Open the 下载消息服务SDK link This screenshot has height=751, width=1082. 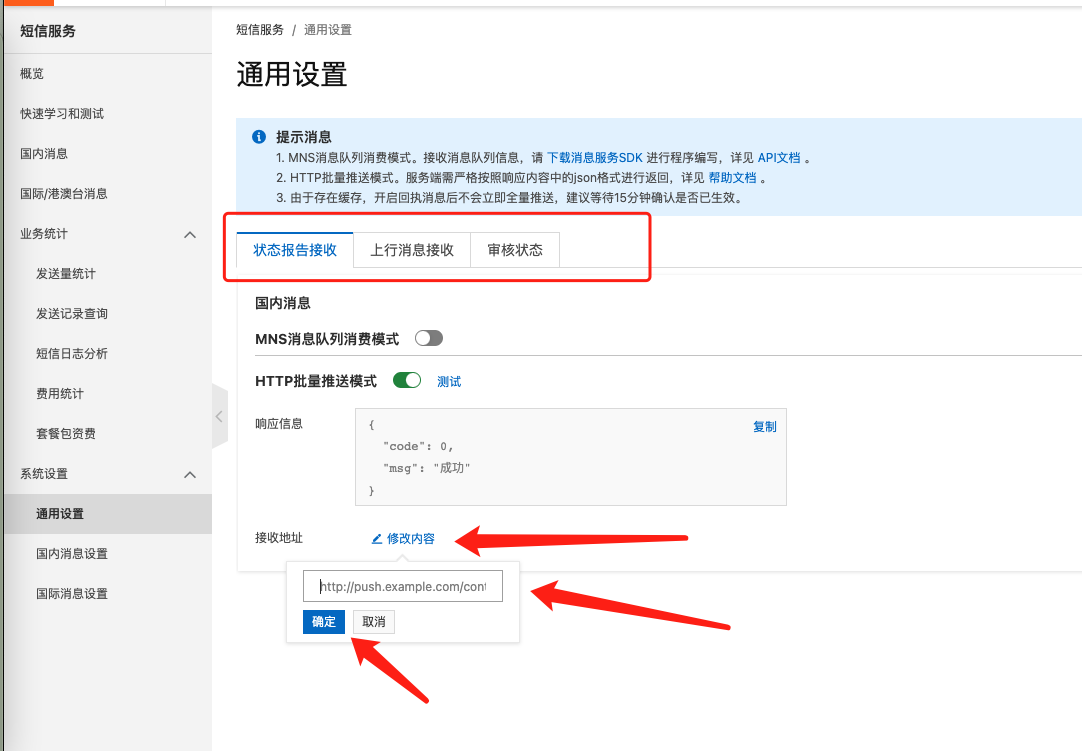point(595,158)
